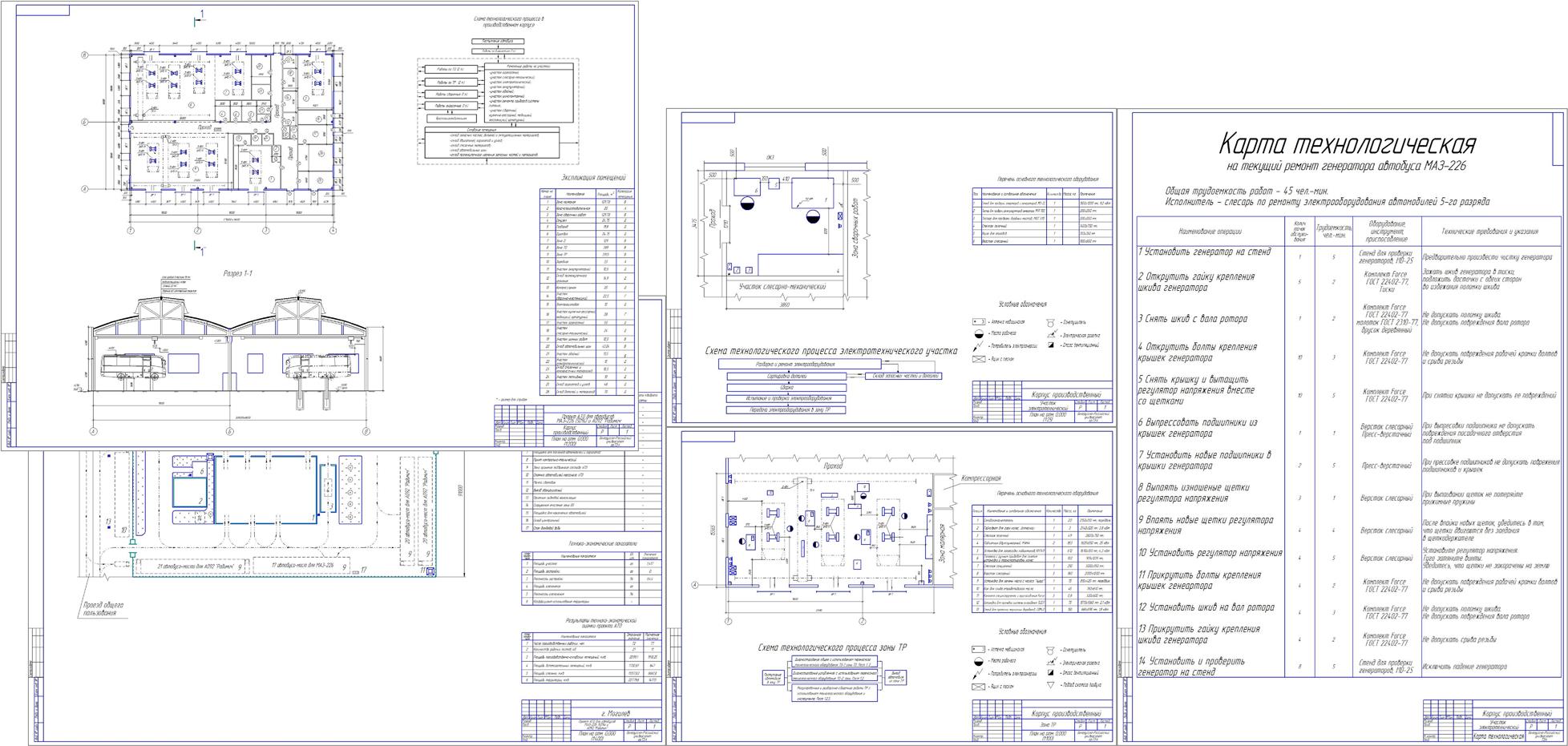Select operation '9 Впаять новые щетки регулятора напряжения'

tap(1205, 525)
